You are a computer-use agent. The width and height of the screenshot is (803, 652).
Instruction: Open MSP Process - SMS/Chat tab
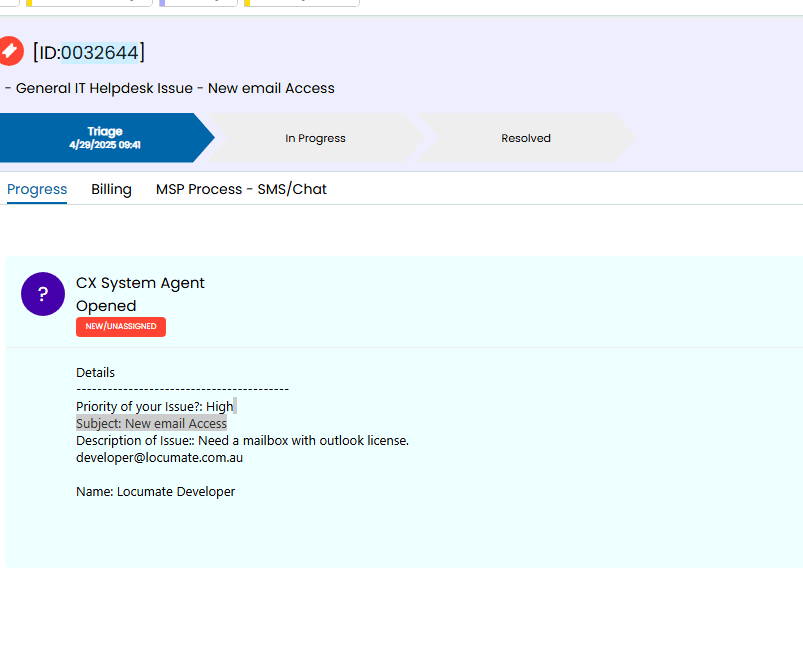(x=241, y=190)
